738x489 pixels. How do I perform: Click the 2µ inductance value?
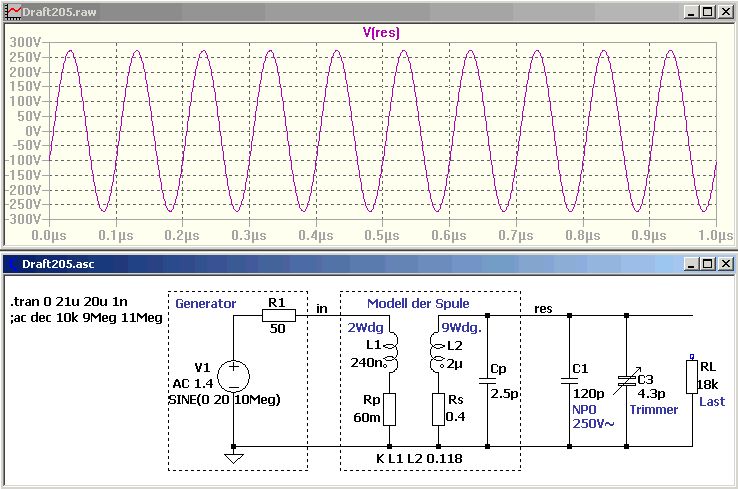point(455,364)
